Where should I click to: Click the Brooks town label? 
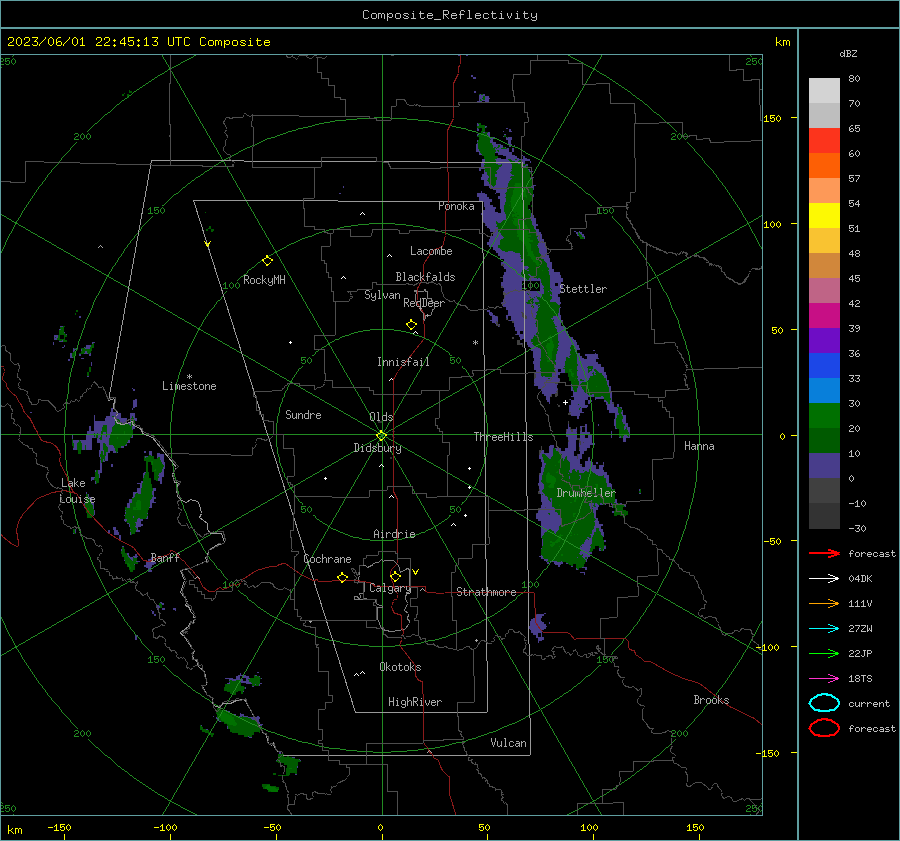[x=711, y=700]
